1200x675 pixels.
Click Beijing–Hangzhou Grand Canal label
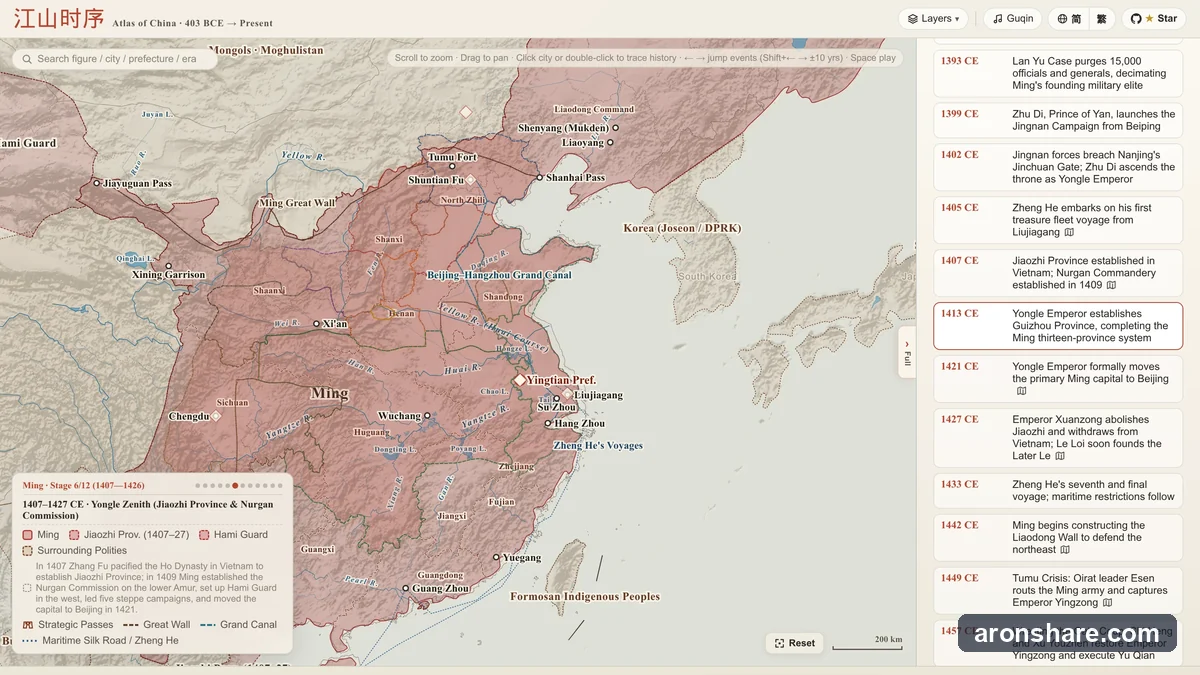(x=499, y=275)
